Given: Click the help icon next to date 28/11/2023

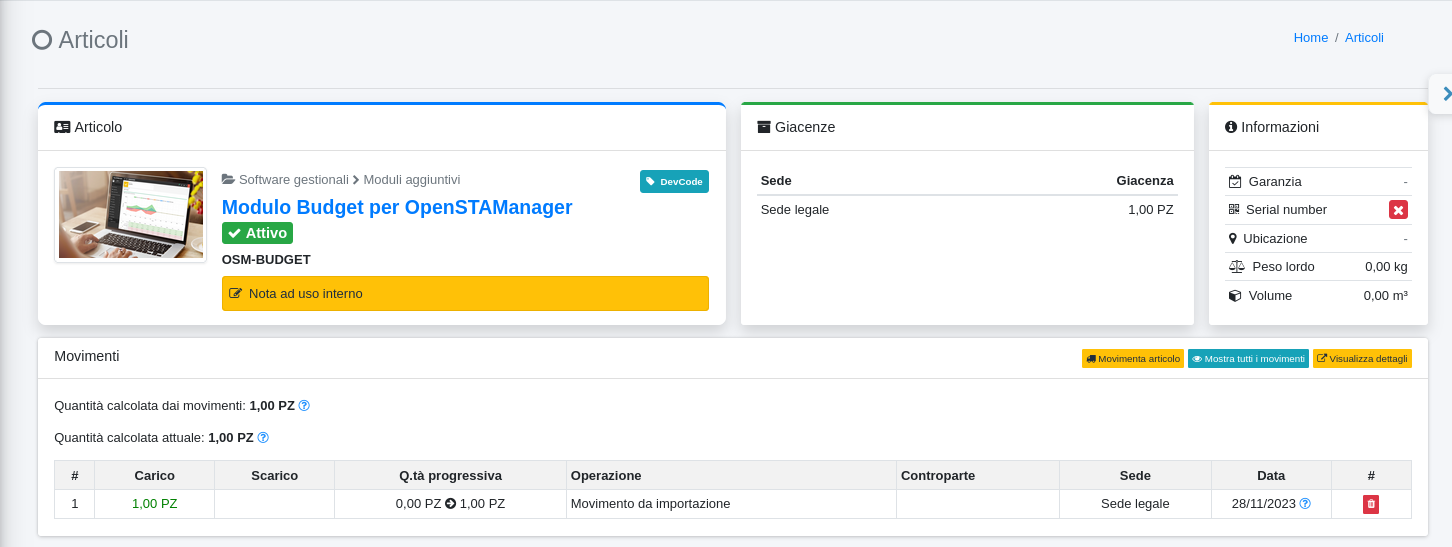Looking at the screenshot, I should tap(1305, 504).
